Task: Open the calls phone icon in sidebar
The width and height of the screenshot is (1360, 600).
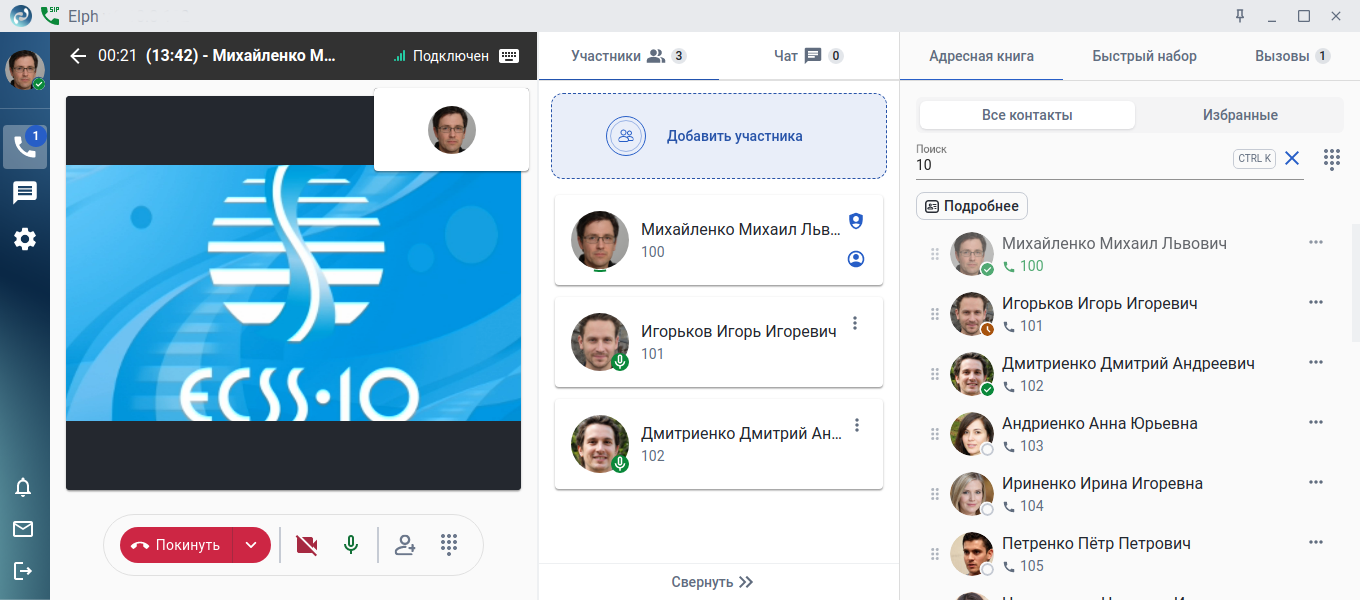Action: coord(25,147)
